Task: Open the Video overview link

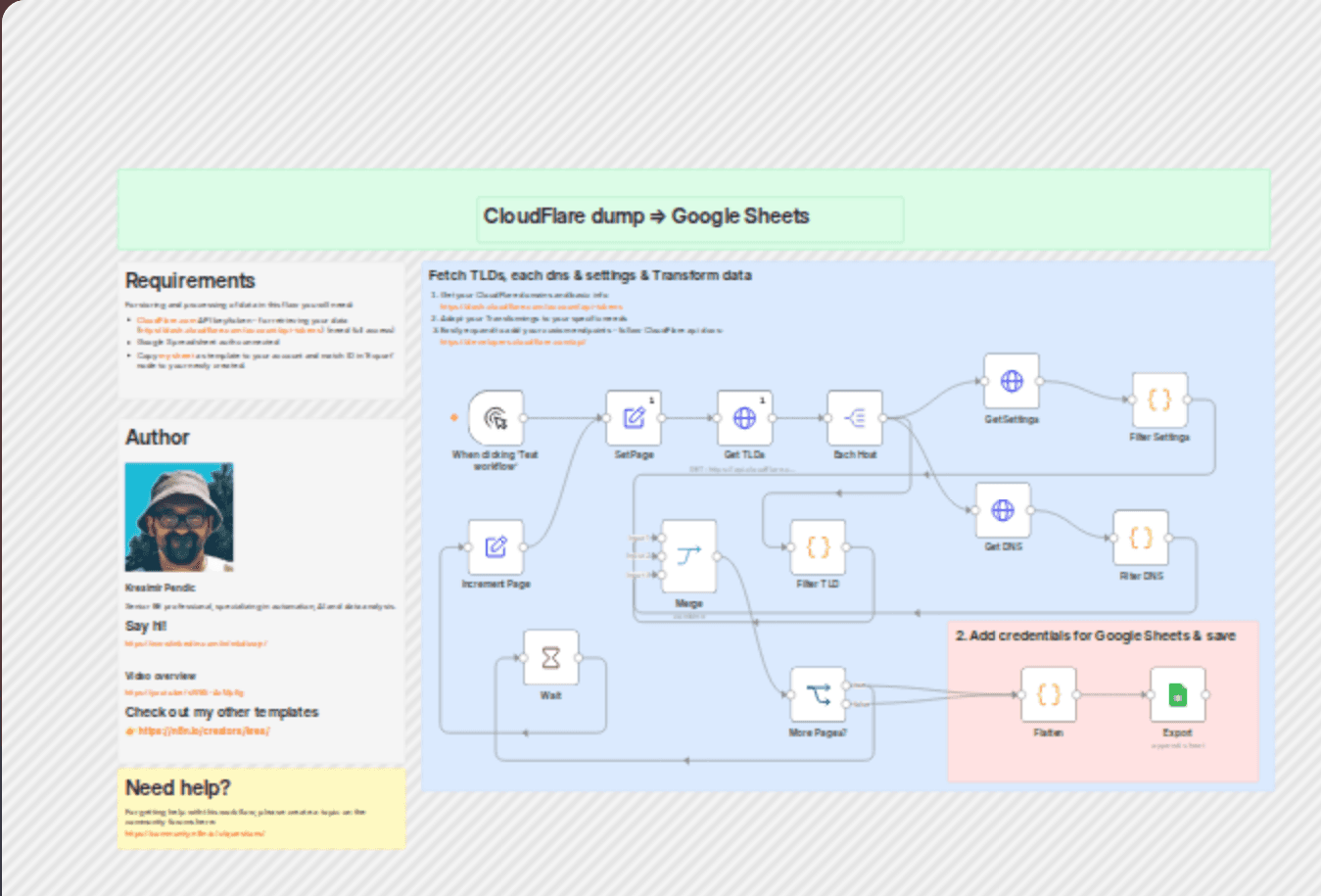Action: (184, 692)
